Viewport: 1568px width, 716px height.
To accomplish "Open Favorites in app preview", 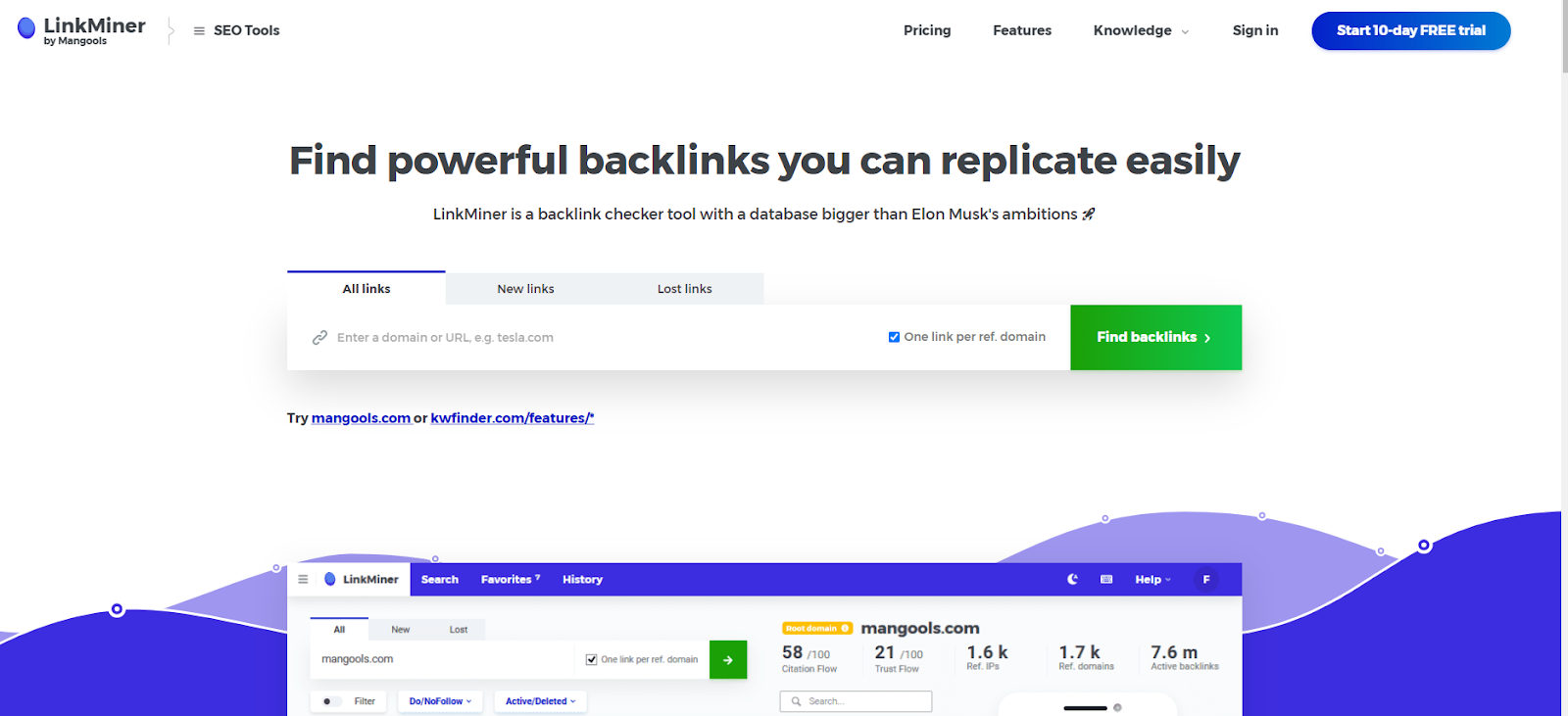I will tap(511, 579).
